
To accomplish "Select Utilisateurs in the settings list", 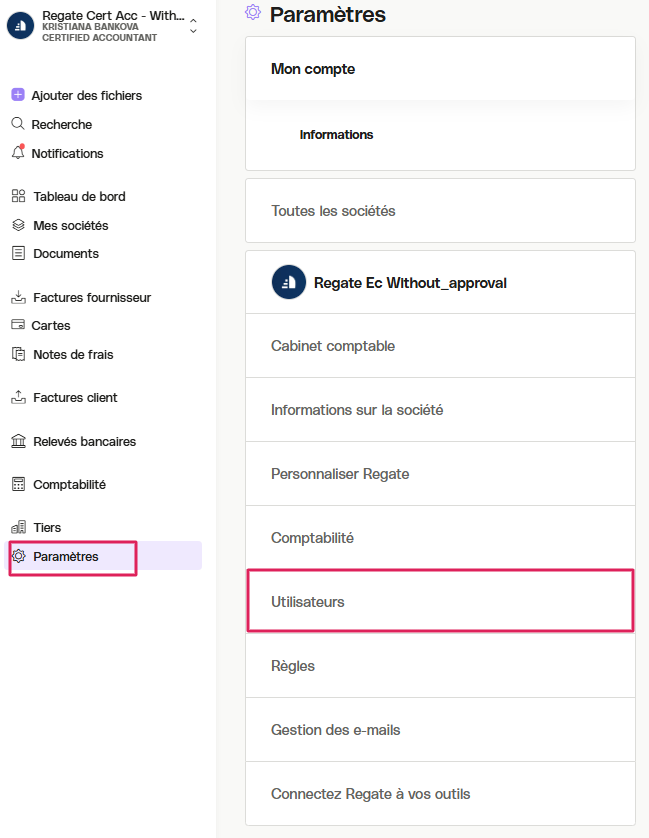I will pos(441,601).
